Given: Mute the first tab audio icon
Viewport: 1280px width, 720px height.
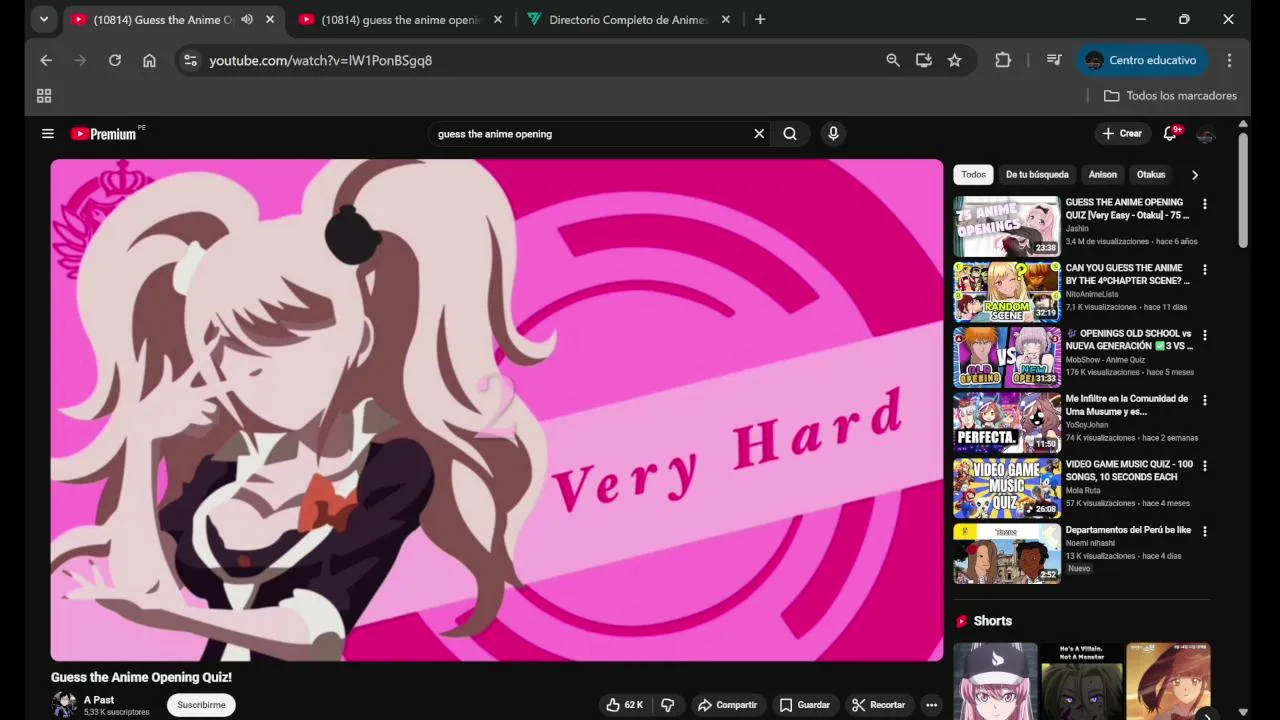Looking at the screenshot, I should pos(247,19).
